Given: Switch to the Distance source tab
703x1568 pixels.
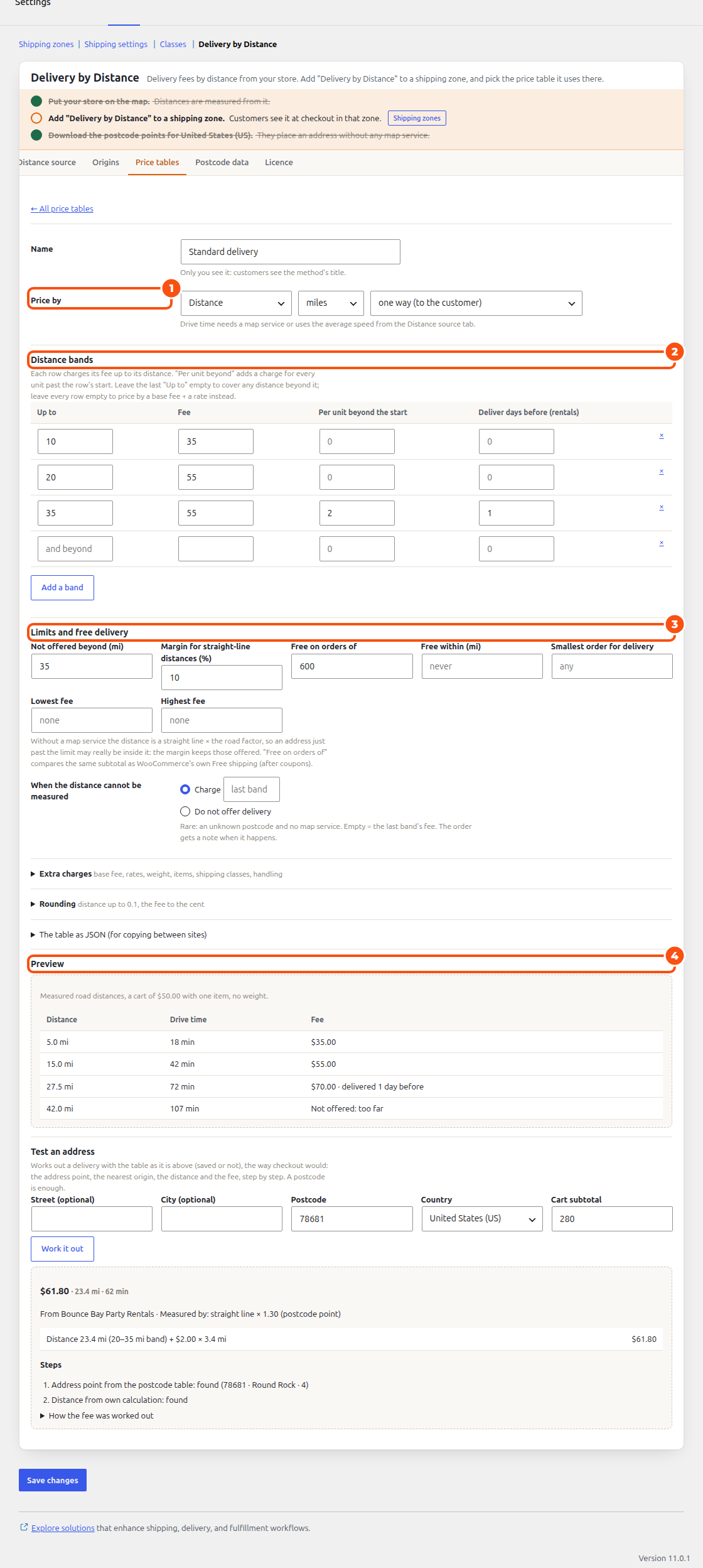Looking at the screenshot, I should pos(48,163).
